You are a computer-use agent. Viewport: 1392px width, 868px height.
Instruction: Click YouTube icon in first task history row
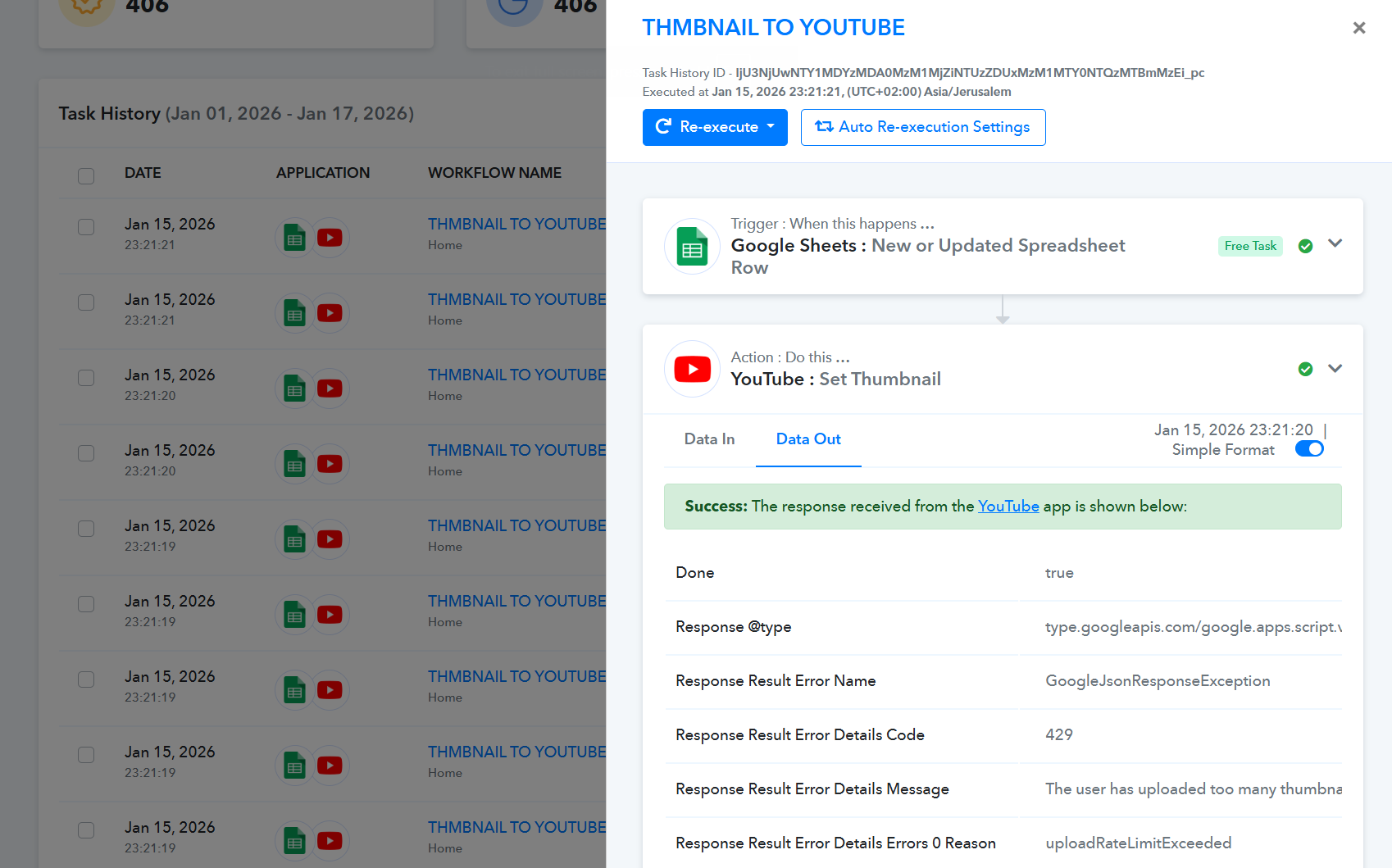(330, 238)
